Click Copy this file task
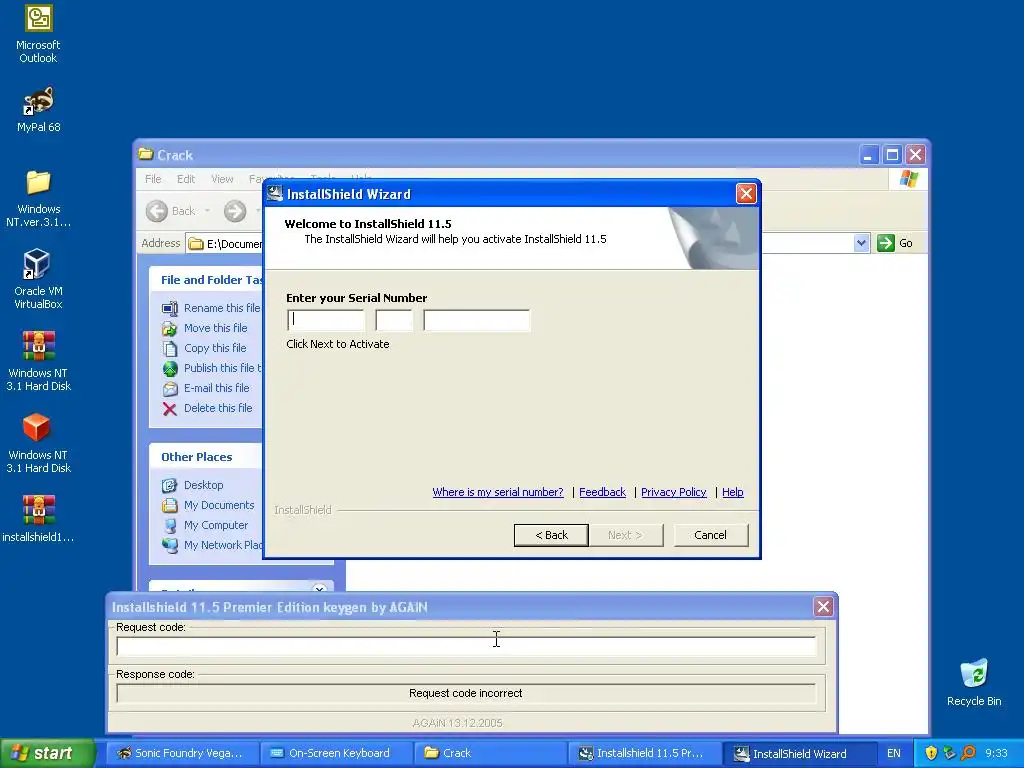Screen dimensions: 1024x768 [204, 348]
